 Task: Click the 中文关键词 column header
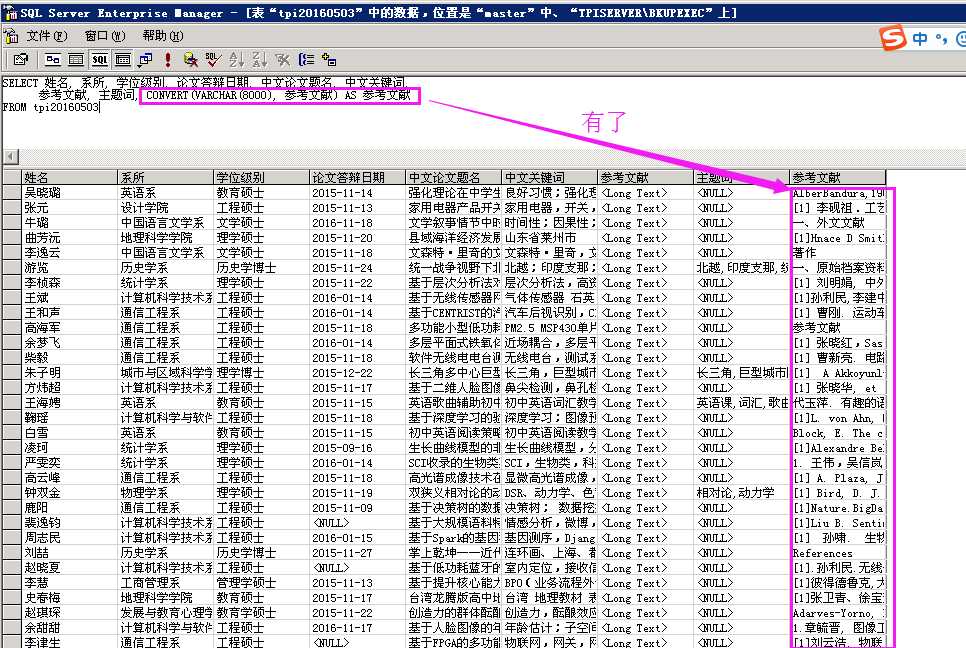click(550, 177)
